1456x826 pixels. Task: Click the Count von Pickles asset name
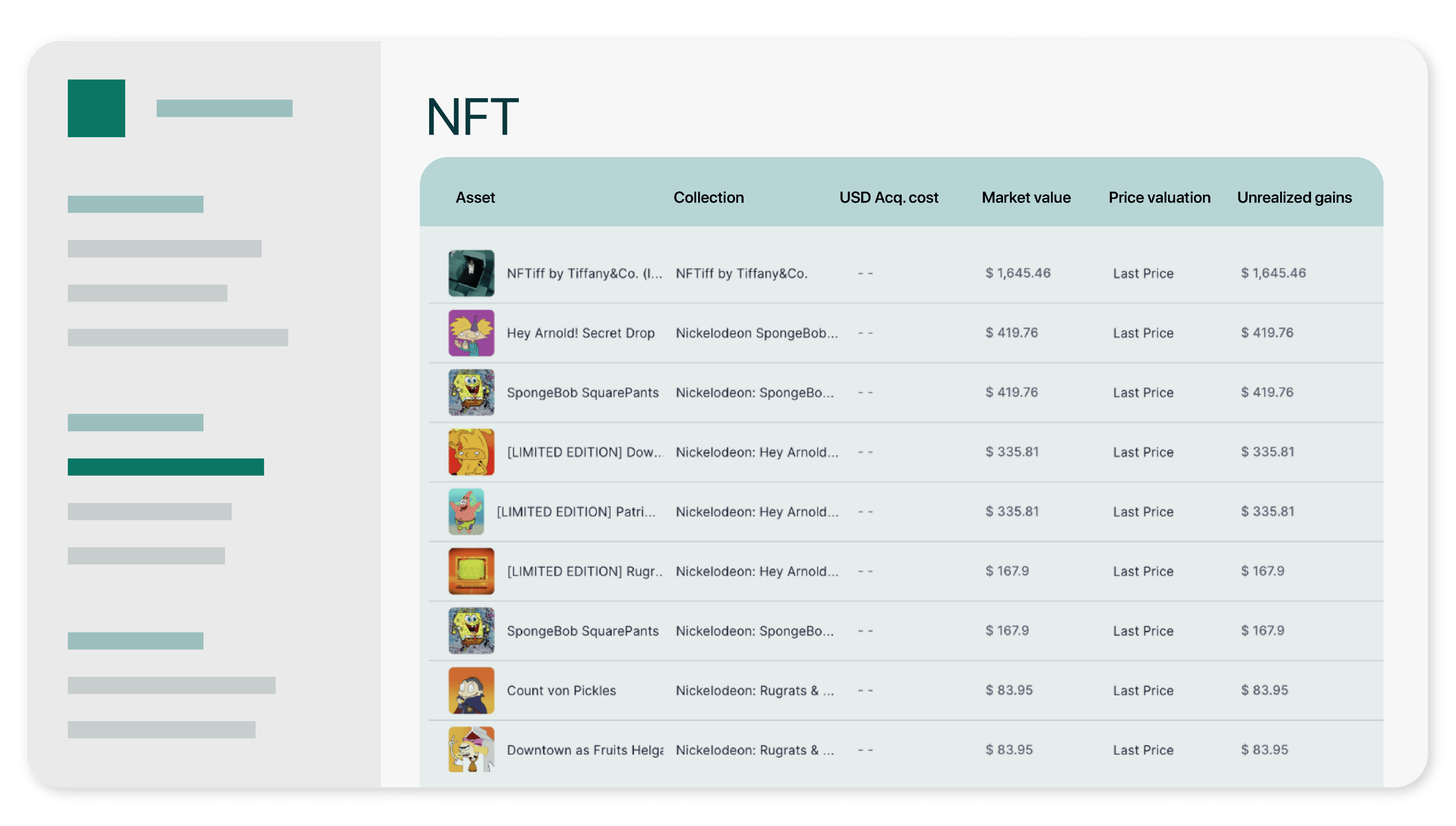click(561, 690)
